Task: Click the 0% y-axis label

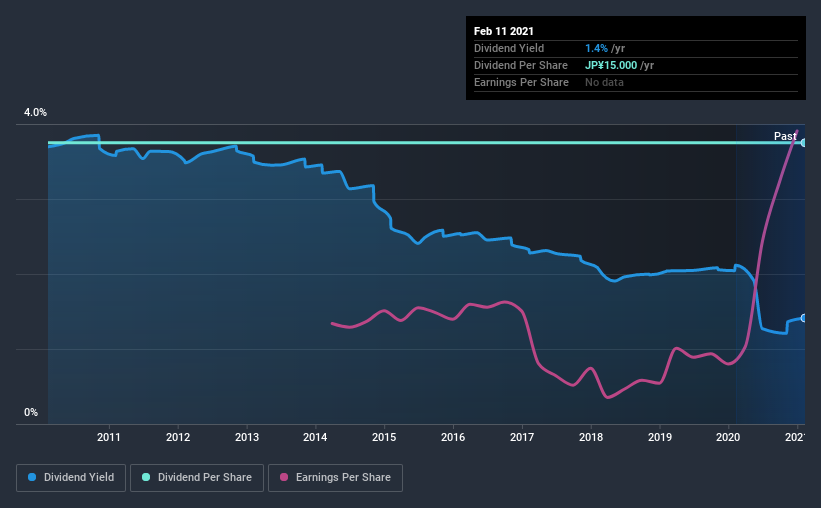Action: click(31, 413)
